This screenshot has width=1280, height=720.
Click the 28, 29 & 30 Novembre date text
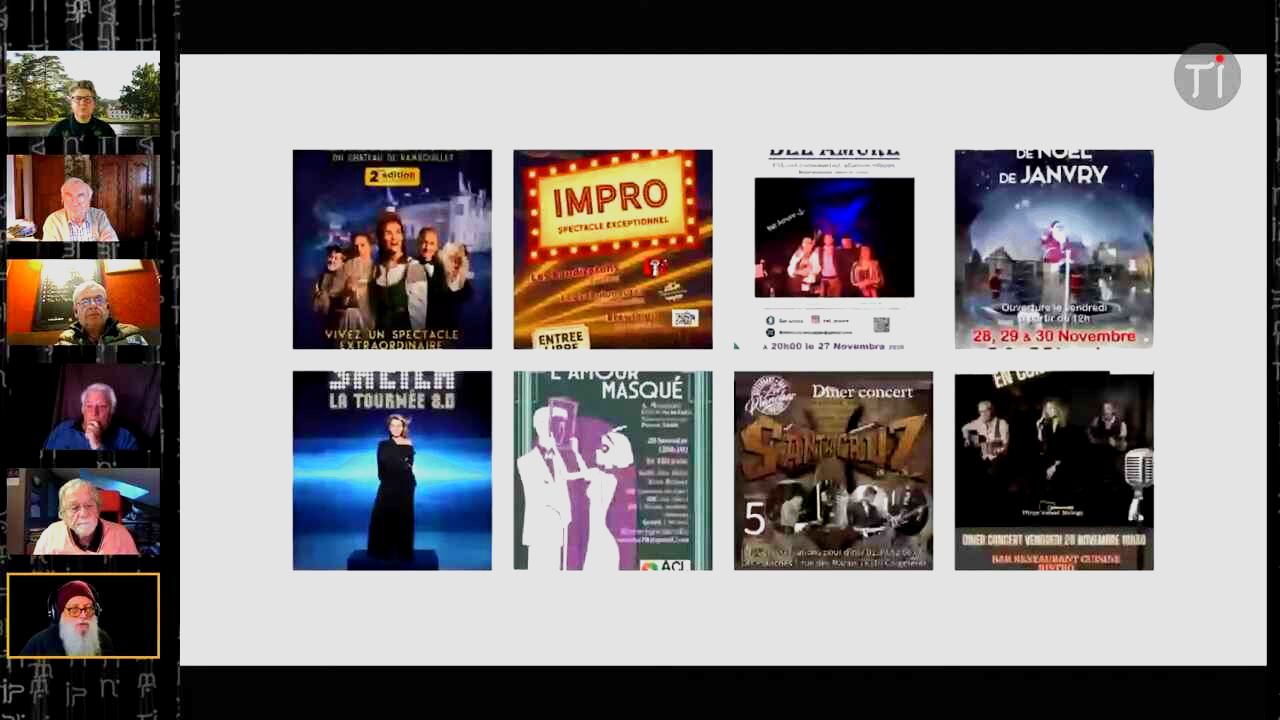(1054, 336)
